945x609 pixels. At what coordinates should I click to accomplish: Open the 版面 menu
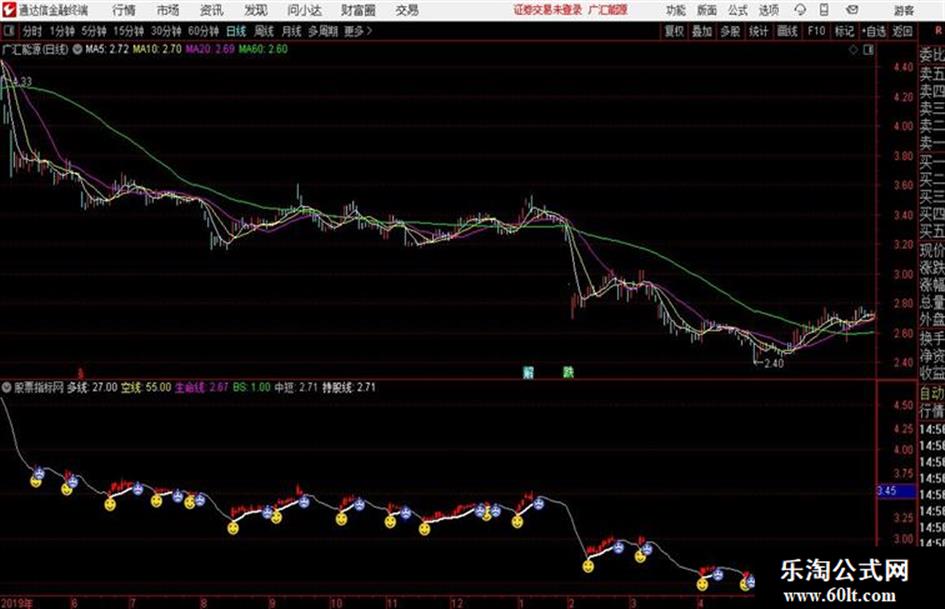point(706,10)
